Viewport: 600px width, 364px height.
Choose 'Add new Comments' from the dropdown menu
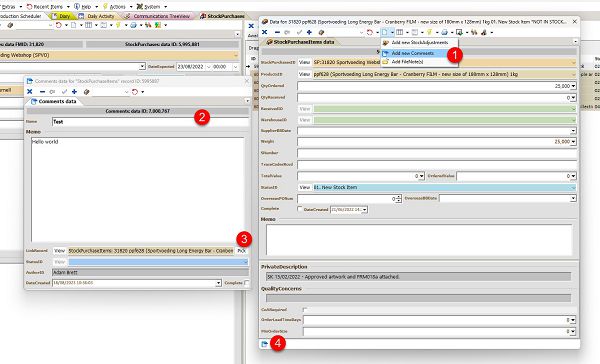[412, 53]
